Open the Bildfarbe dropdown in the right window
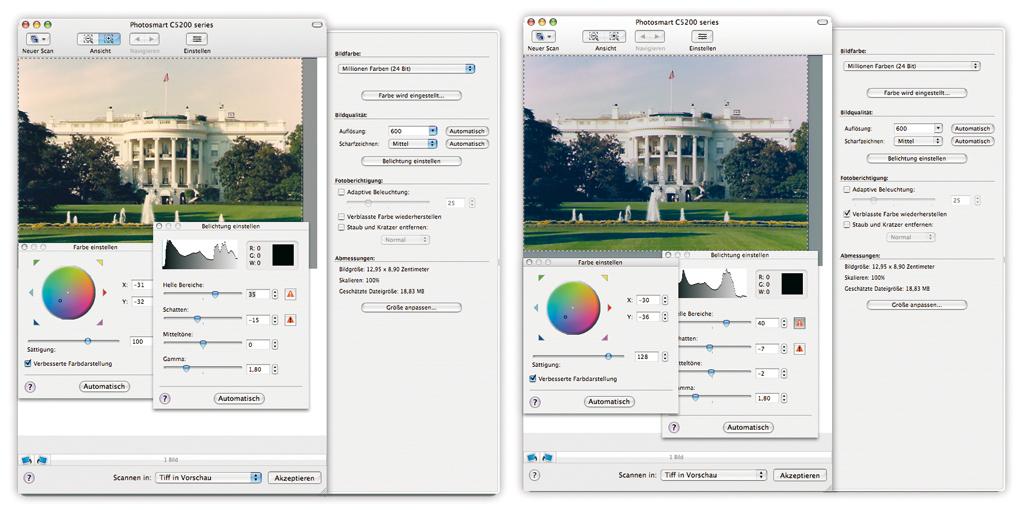The width and height of the screenshot is (1024, 510). [x=912, y=66]
